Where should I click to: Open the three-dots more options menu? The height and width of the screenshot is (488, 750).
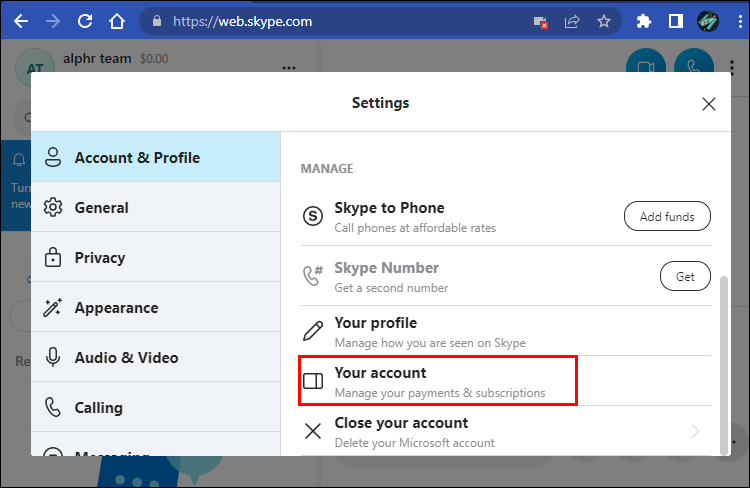tap(289, 67)
